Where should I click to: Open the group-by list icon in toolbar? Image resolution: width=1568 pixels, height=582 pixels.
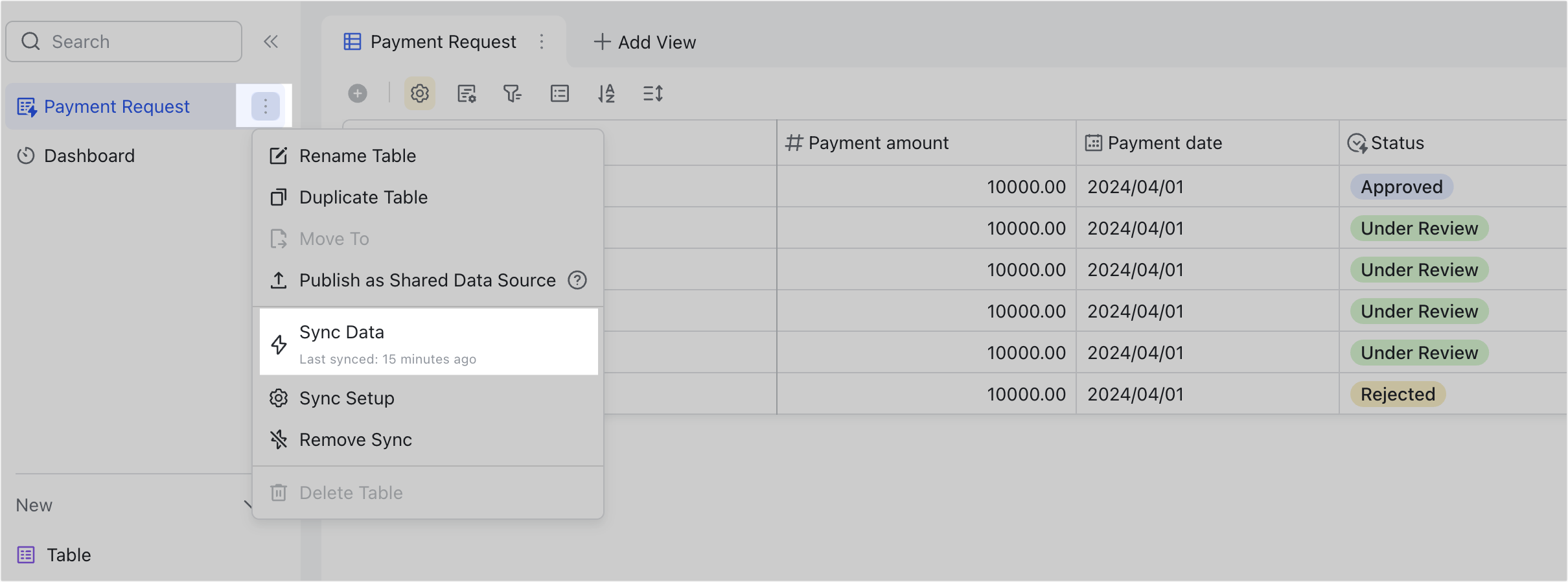(560, 93)
